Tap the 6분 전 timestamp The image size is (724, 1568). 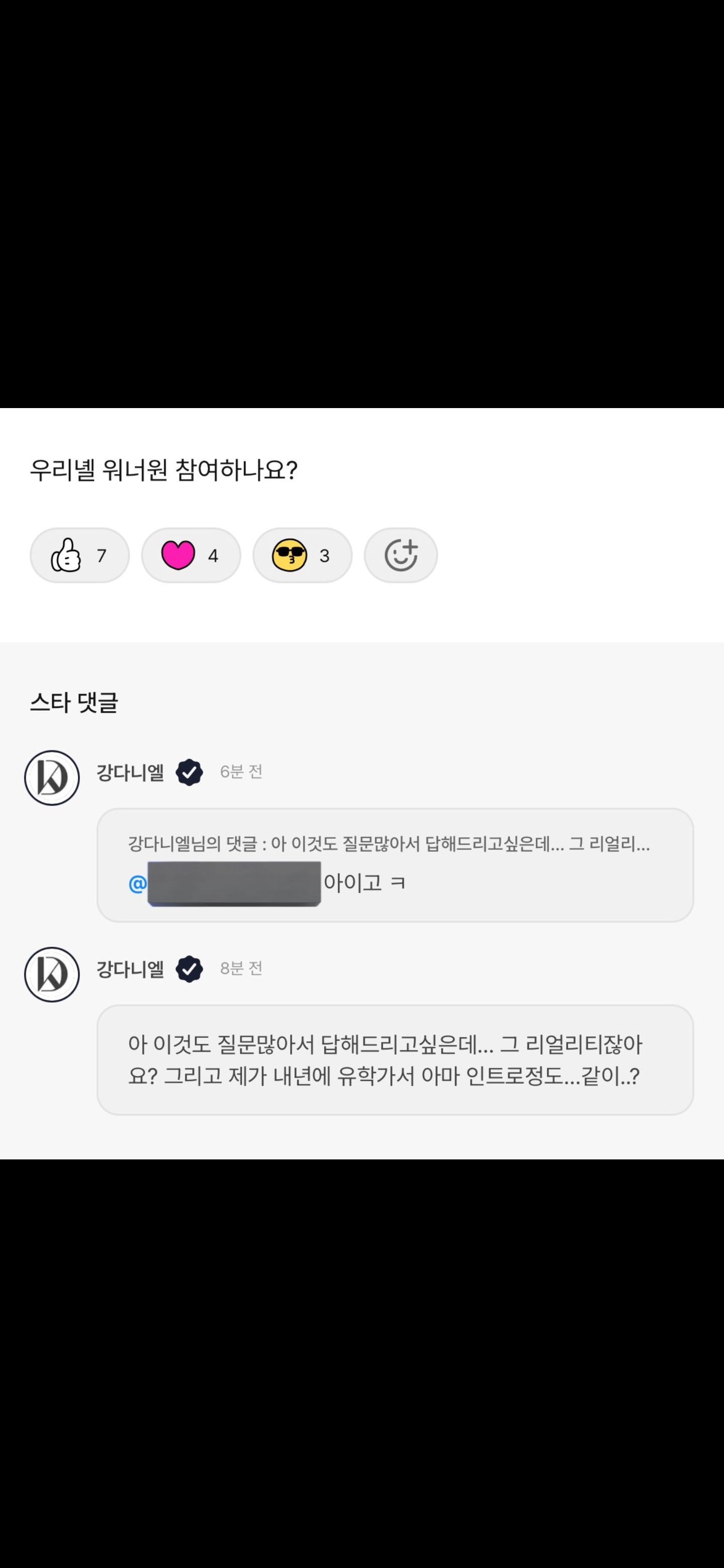(241, 772)
